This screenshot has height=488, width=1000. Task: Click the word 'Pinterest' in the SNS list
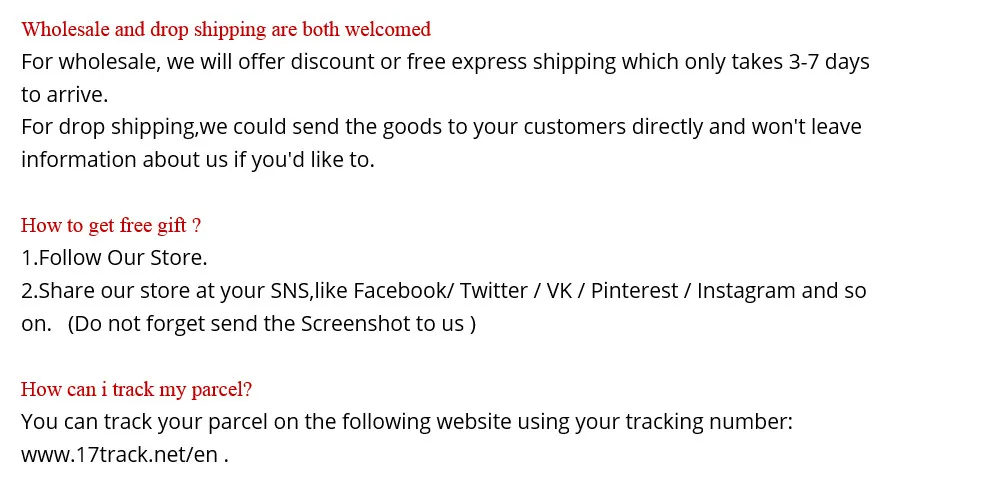635,291
